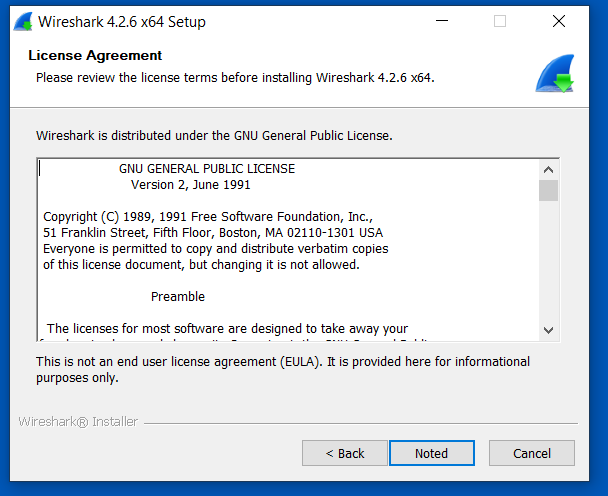Close the Wireshark Setup window
The width and height of the screenshot is (608, 496).
coord(559,21)
